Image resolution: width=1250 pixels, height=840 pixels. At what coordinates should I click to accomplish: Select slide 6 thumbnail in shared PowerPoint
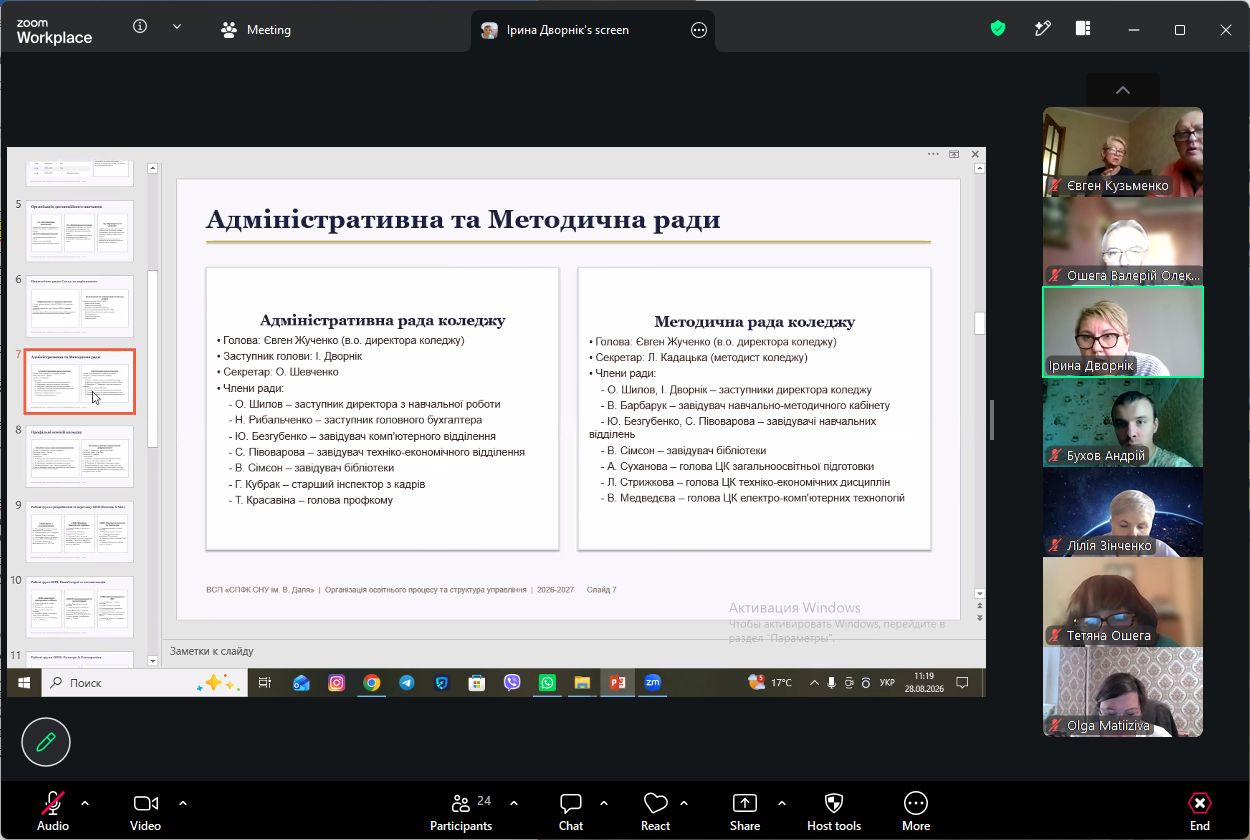[x=79, y=306]
